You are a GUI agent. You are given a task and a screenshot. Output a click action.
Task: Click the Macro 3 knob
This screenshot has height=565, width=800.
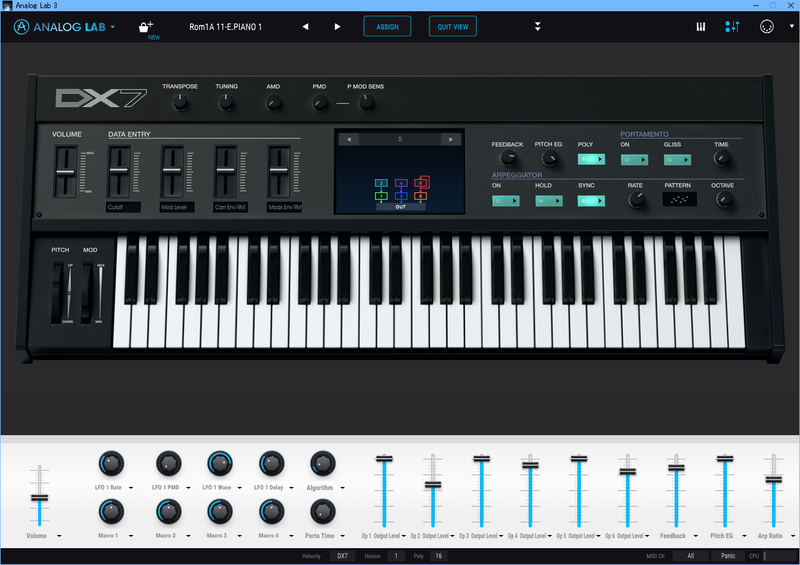220,511
